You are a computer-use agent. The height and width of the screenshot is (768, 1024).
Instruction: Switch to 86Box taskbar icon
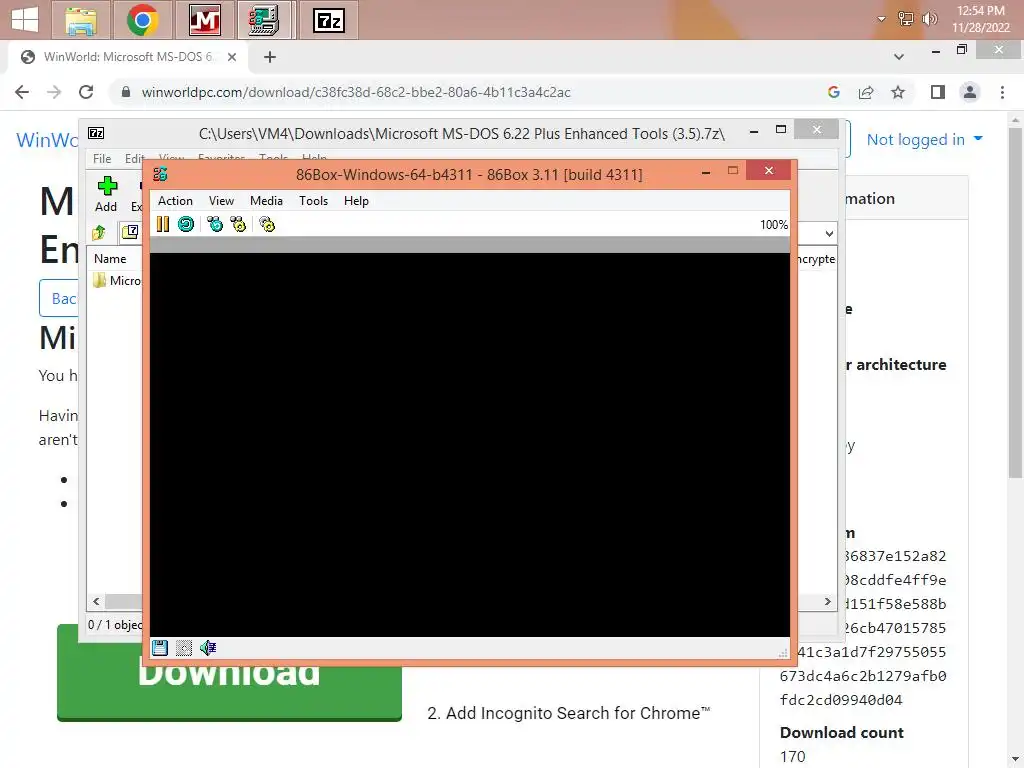pos(266,20)
